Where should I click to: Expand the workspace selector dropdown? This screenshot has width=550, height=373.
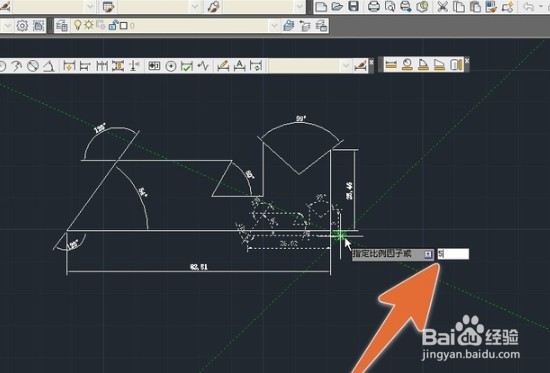tap(8, 26)
